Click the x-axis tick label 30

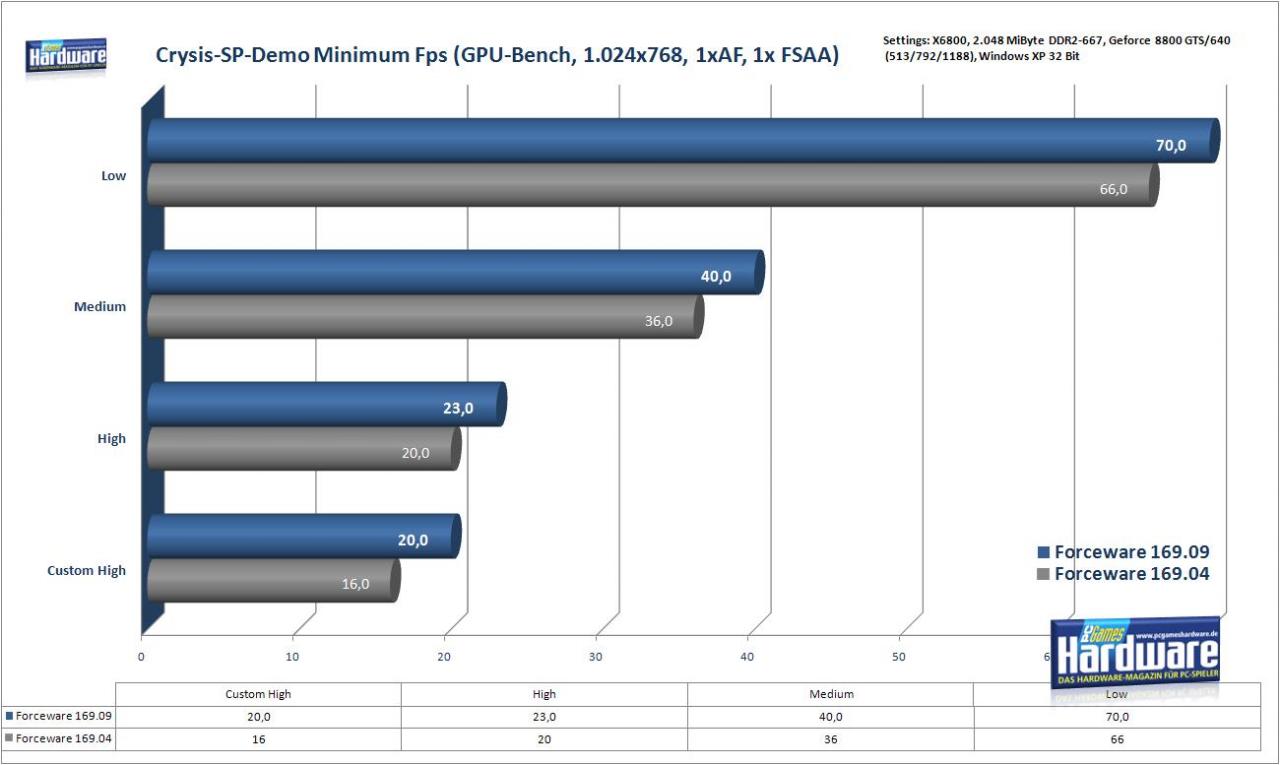pyautogui.click(x=596, y=657)
